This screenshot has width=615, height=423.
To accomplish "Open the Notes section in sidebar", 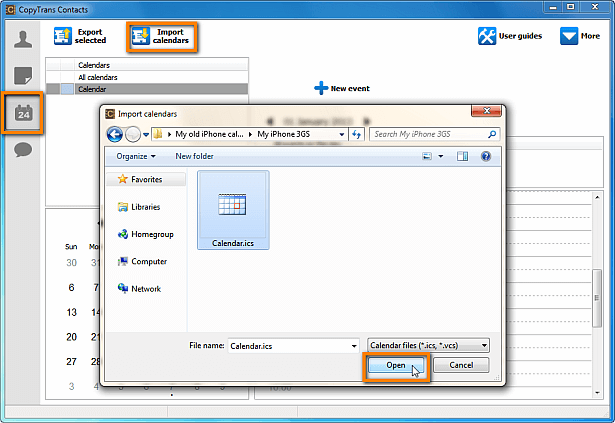I will click(x=23, y=75).
